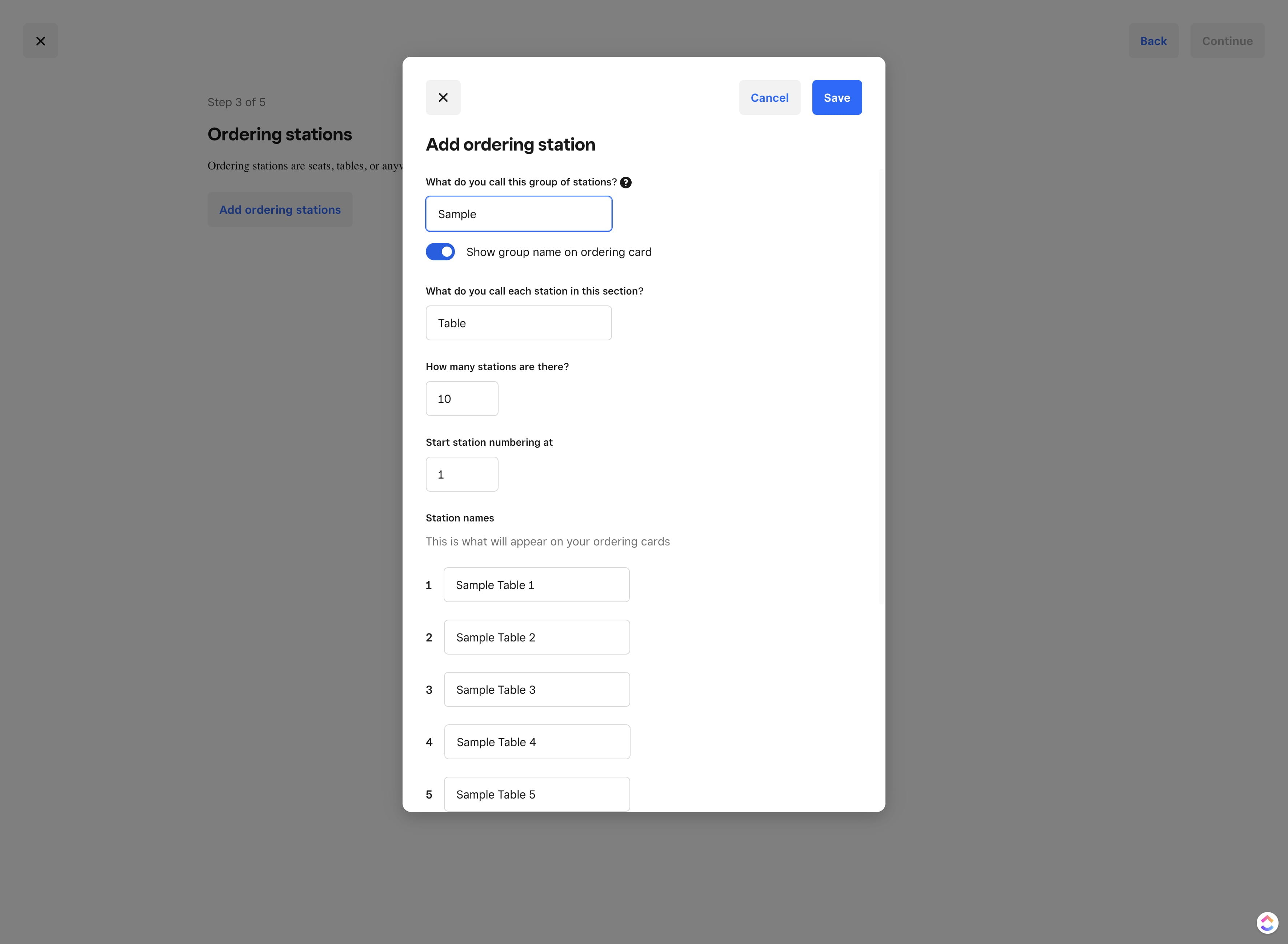Click Add ordering stations button
This screenshot has width=1288, height=944.
coord(280,210)
